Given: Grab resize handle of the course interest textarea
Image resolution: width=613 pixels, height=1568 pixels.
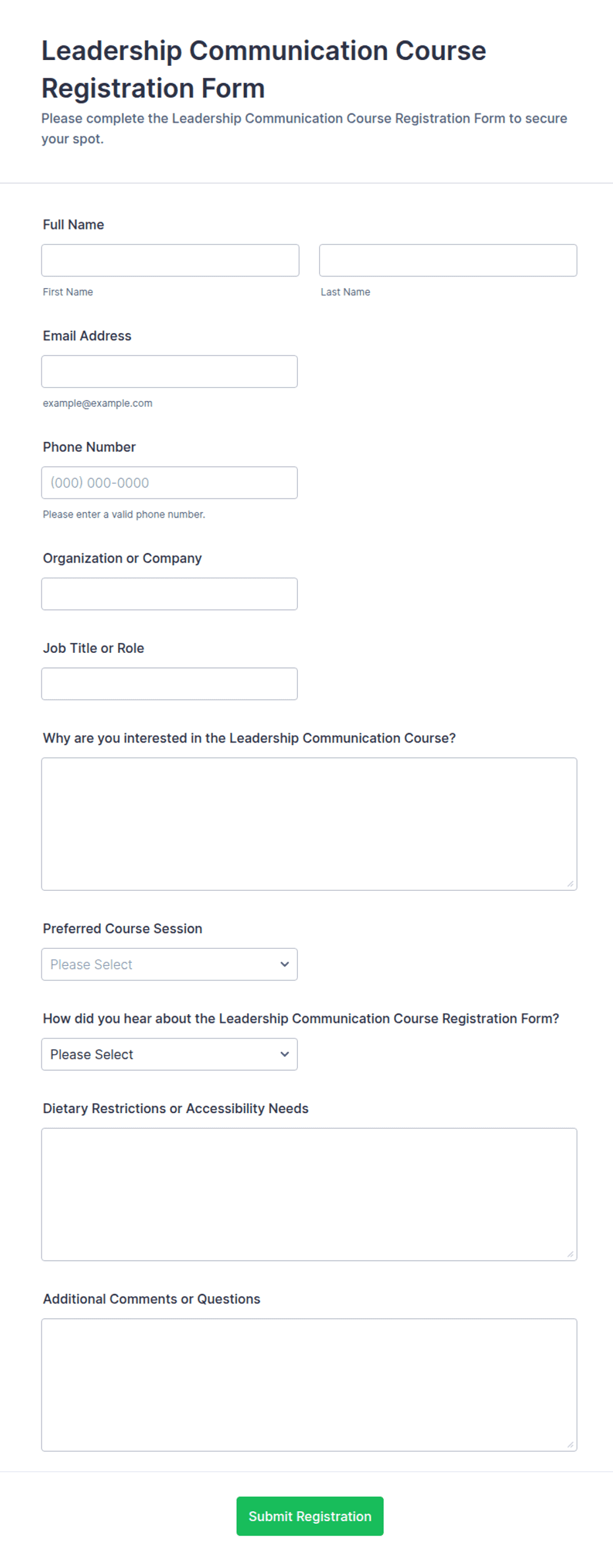Looking at the screenshot, I should (x=570, y=884).
